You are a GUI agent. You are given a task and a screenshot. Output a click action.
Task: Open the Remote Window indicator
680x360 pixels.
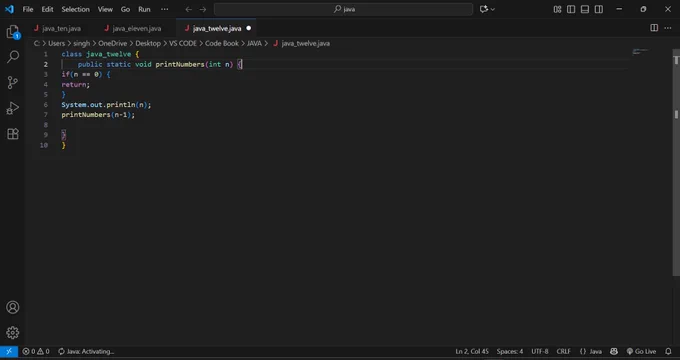[x=9, y=351]
